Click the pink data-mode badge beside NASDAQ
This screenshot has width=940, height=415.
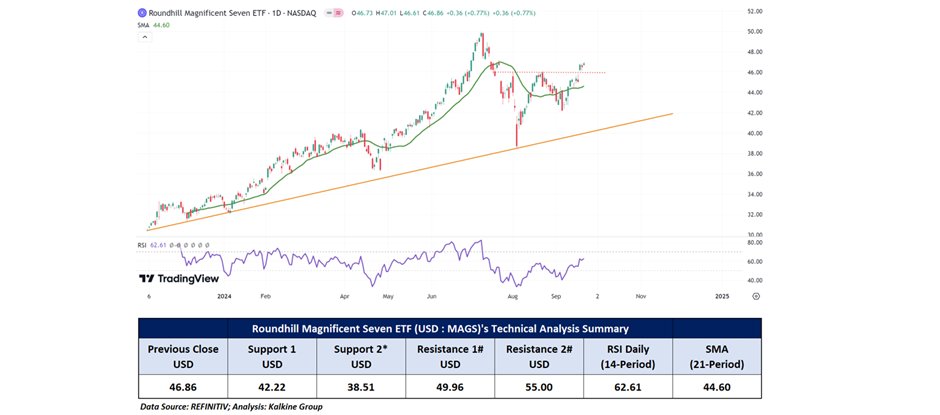click(338, 13)
